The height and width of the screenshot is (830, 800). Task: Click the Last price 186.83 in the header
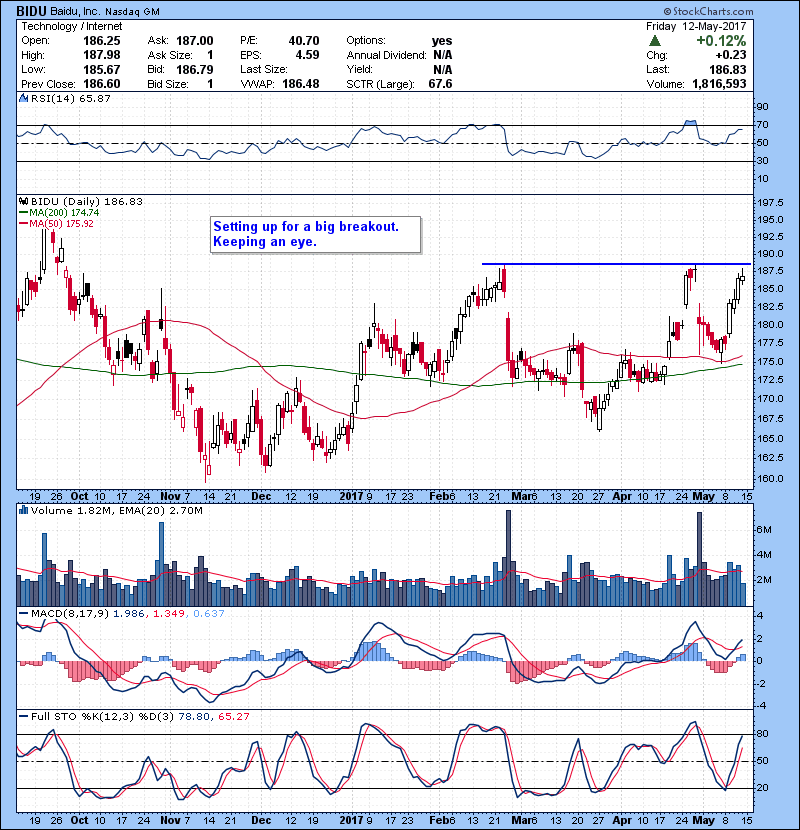727,69
